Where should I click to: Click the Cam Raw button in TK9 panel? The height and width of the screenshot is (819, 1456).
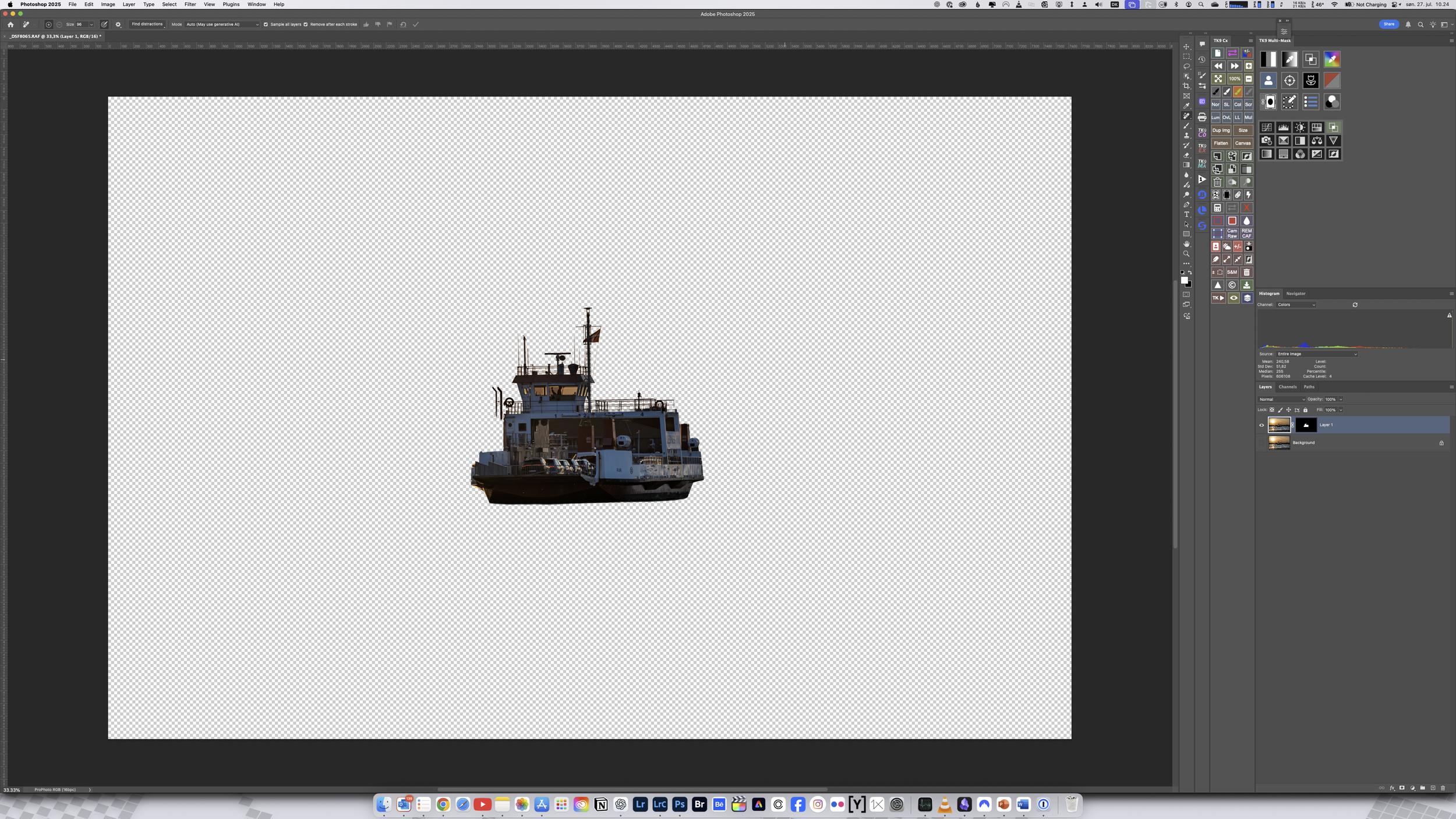1232,234
